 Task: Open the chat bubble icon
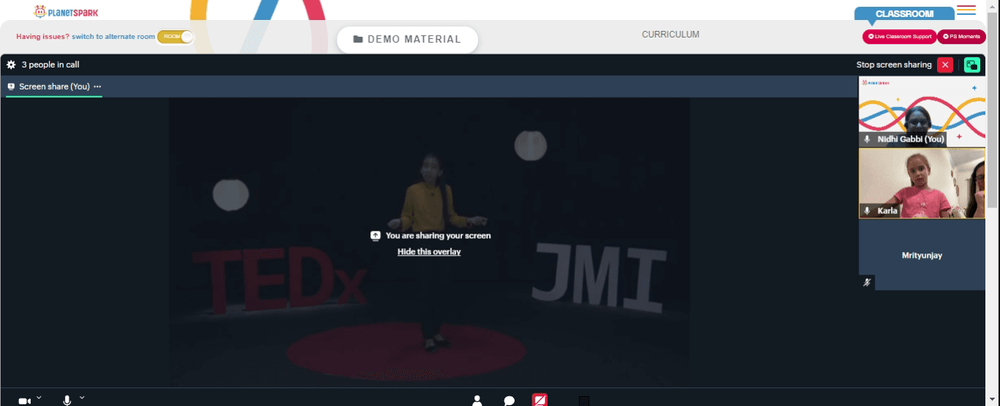[x=509, y=401]
